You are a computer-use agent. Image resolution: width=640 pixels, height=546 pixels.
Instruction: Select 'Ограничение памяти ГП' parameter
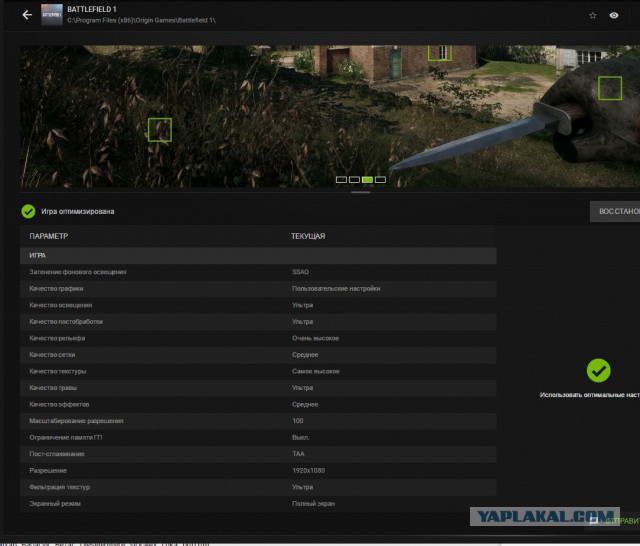pyautogui.click(x=66, y=437)
